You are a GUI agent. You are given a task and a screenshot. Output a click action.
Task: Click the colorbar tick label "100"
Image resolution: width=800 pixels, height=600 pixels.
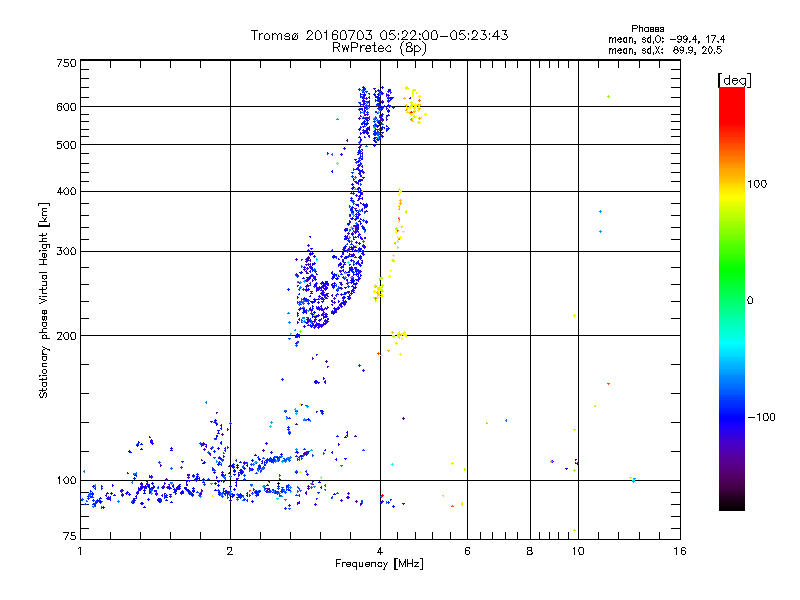757,184
